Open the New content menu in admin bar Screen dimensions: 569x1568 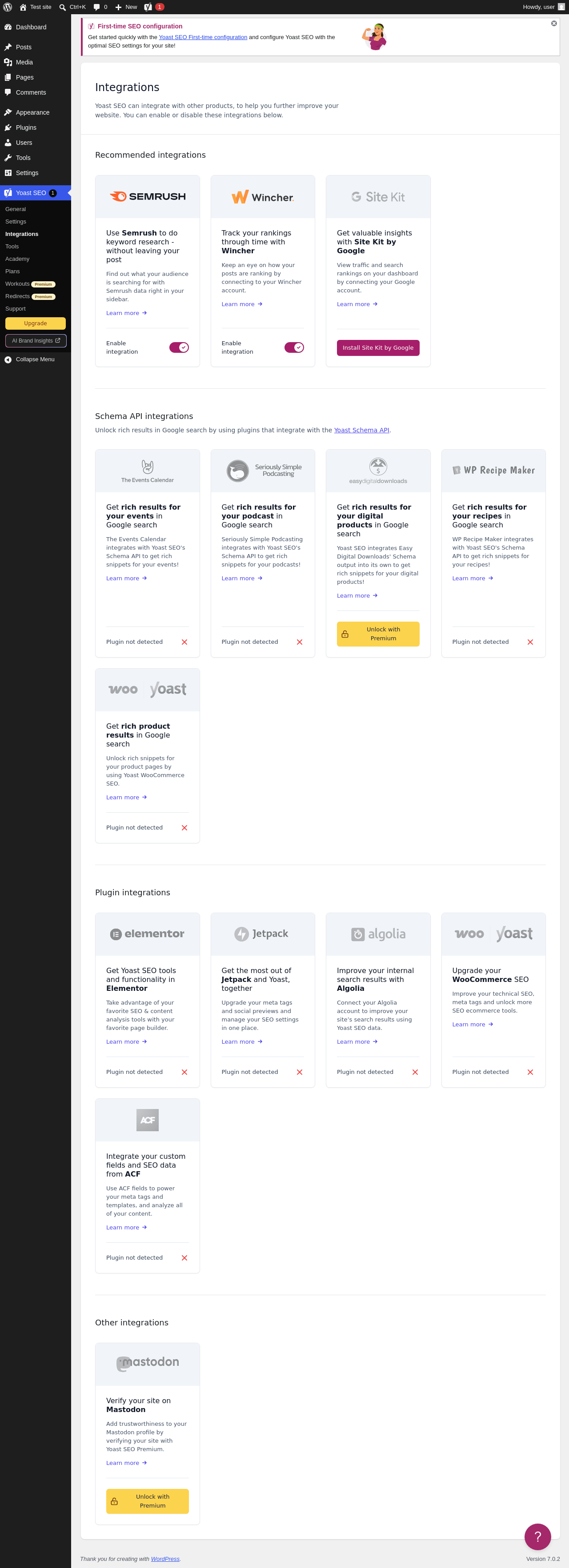[126, 7]
